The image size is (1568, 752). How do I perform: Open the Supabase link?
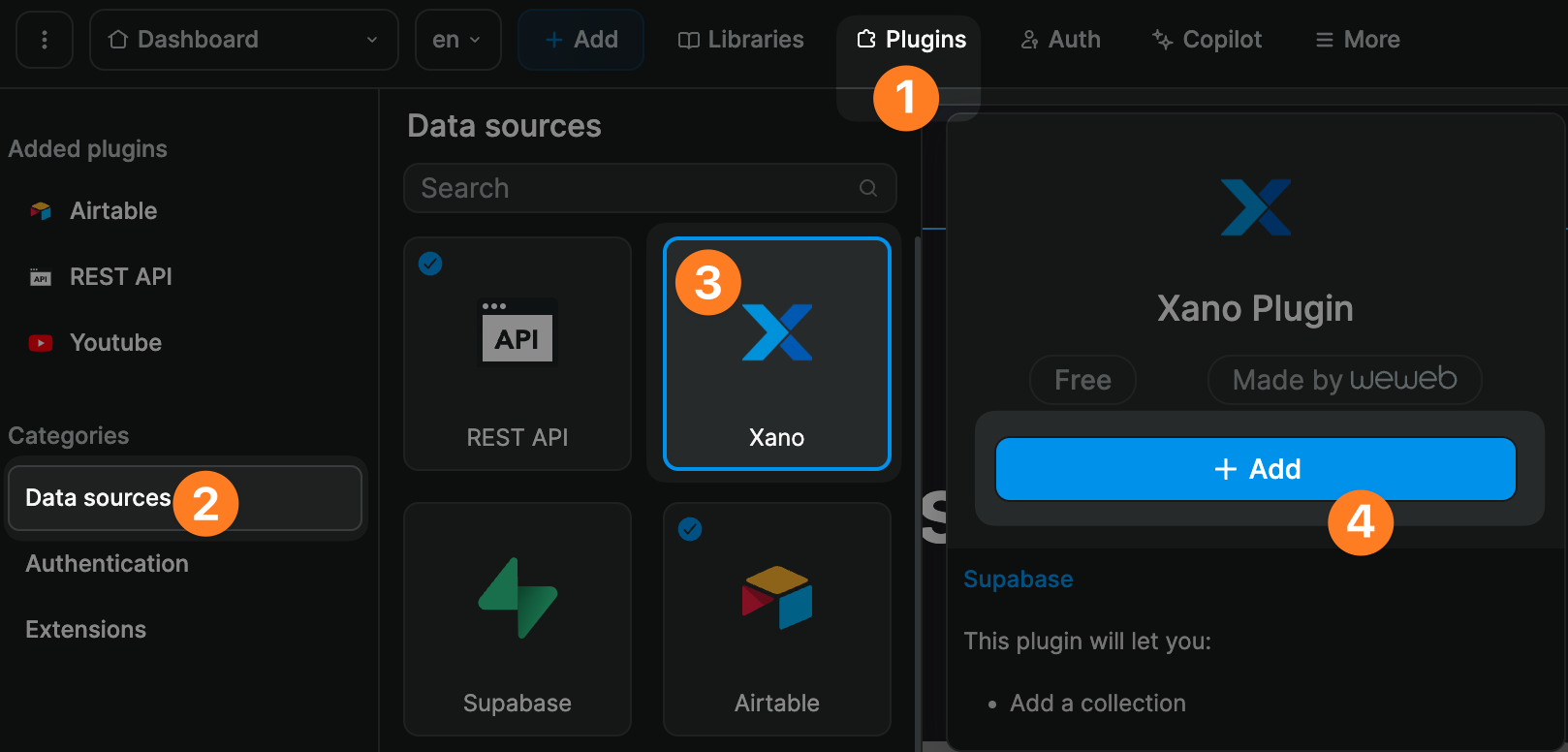pyautogui.click(x=1019, y=580)
